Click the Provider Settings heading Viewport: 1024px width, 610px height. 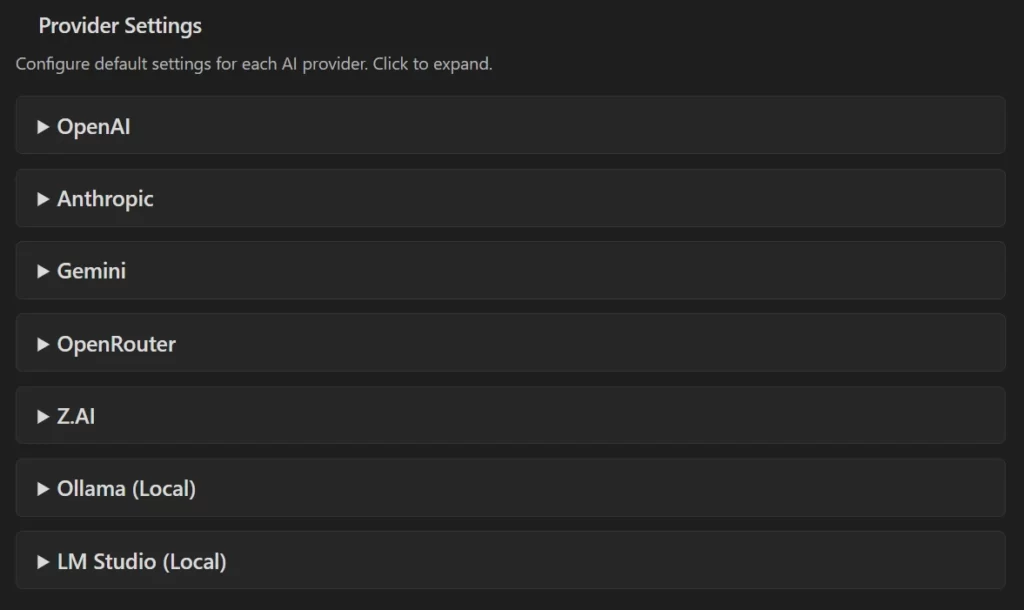pyautogui.click(x=120, y=26)
